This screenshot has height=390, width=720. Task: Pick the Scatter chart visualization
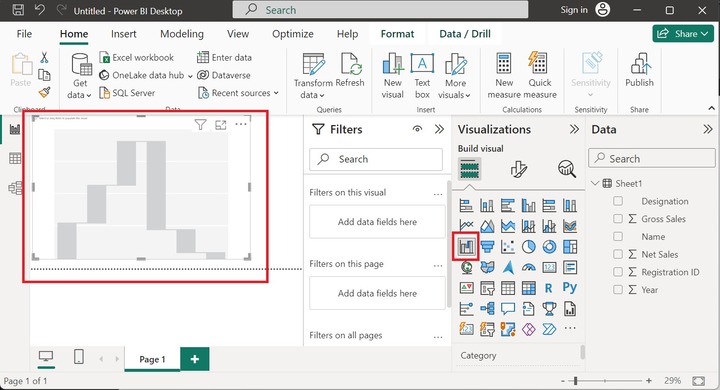pos(508,247)
